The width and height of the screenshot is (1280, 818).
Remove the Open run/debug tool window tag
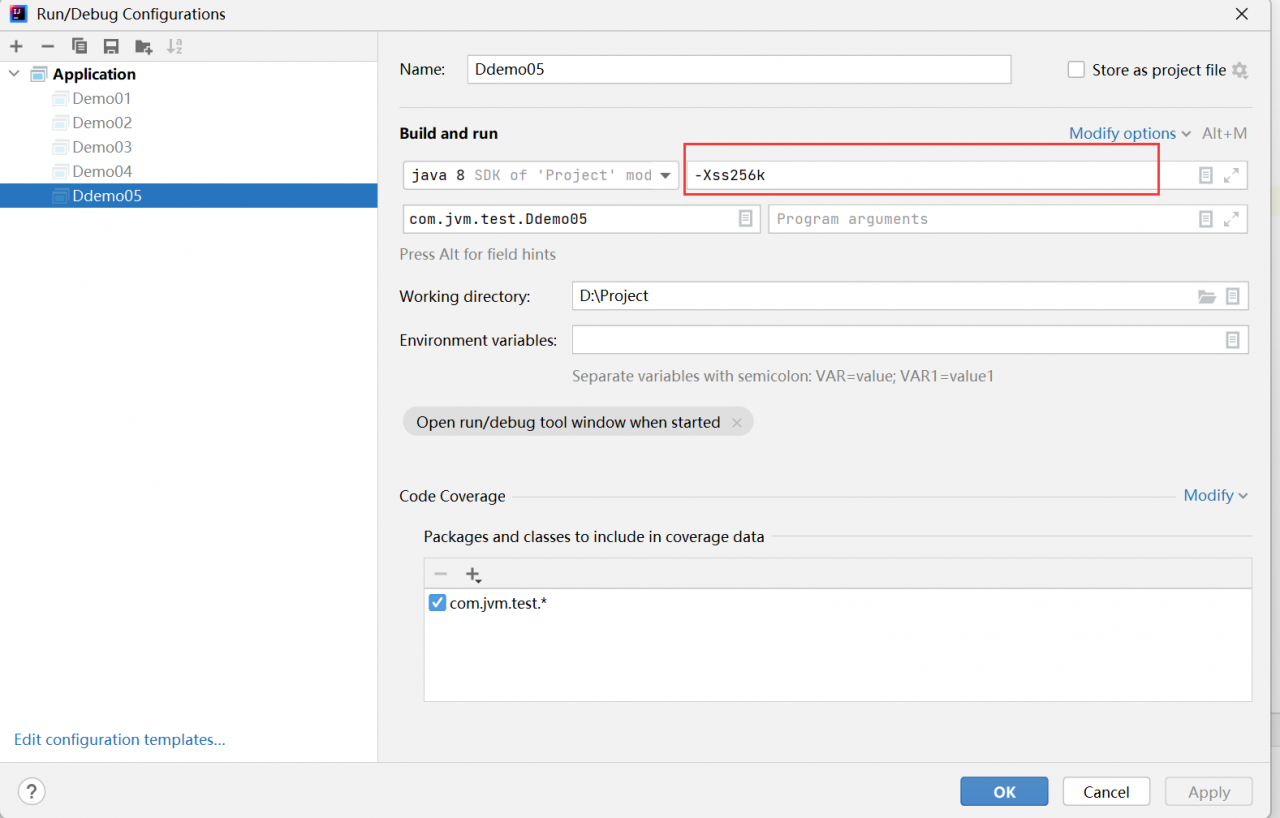(x=737, y=423)
